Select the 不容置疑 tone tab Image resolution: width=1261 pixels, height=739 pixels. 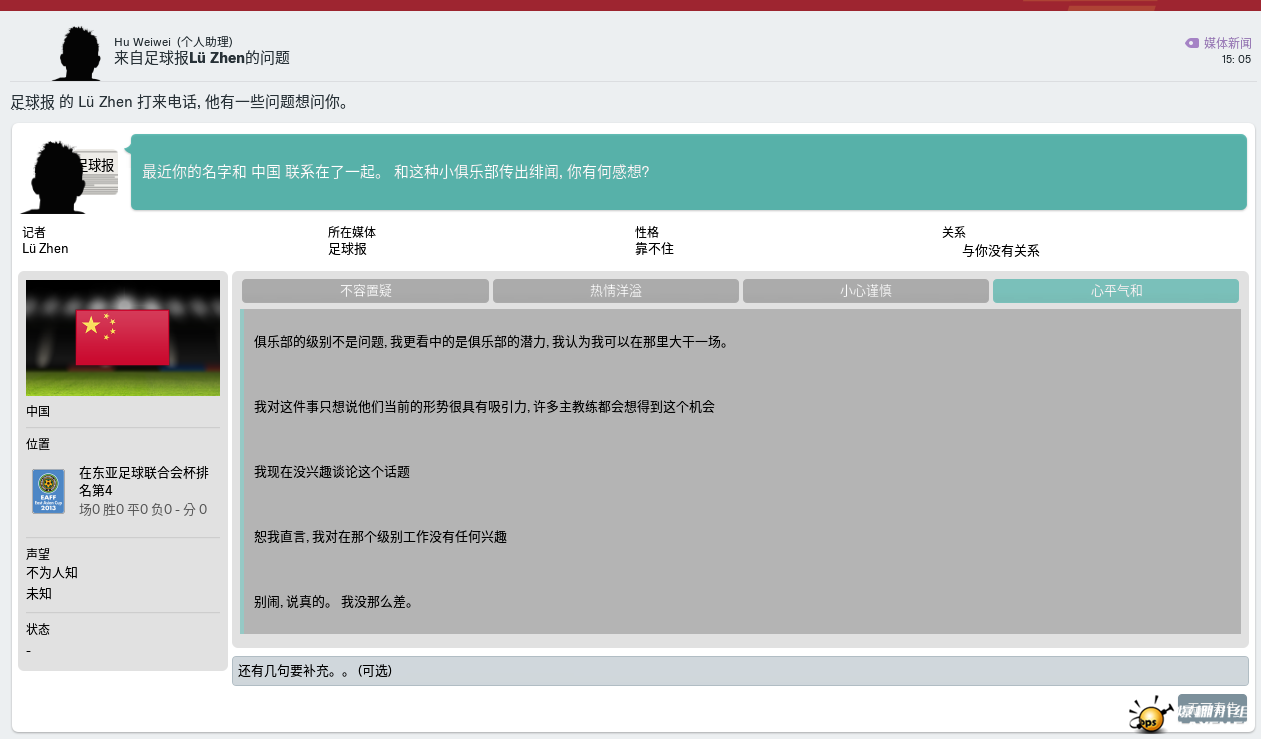pyautogui.click(x=365, y=291)
